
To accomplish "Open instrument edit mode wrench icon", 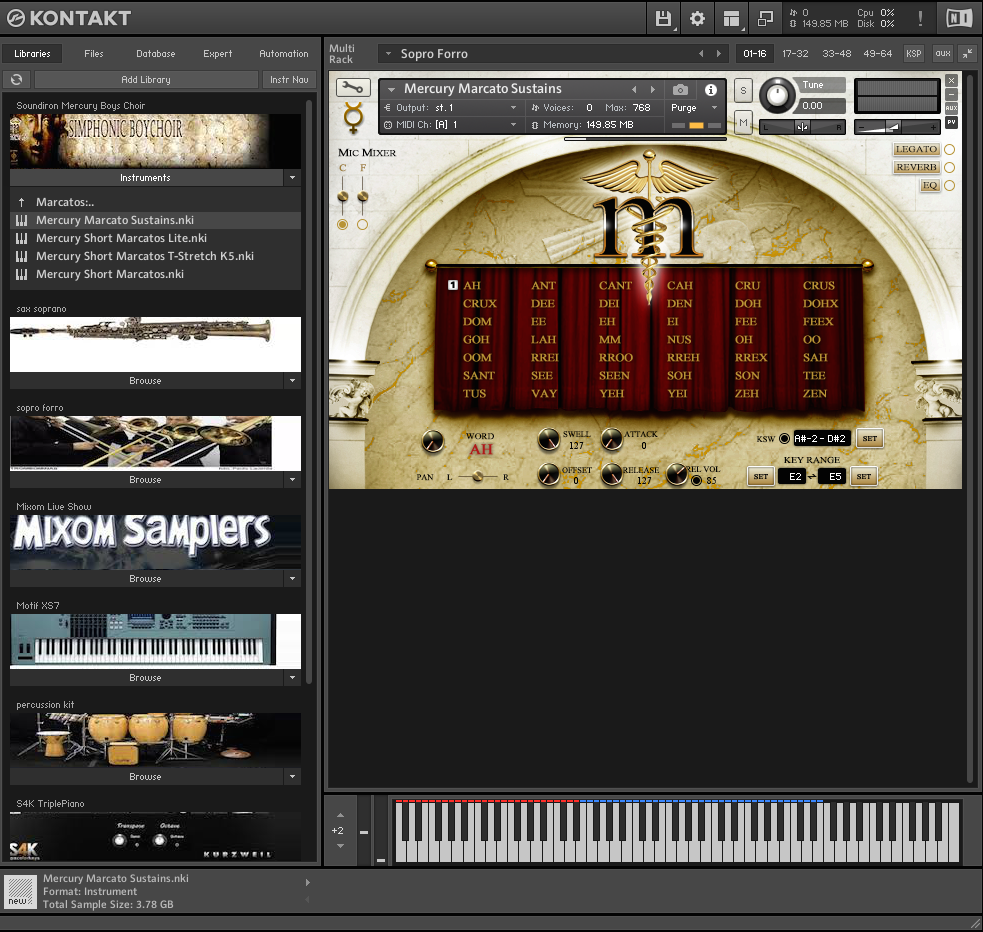I will (x=353, y=87).
